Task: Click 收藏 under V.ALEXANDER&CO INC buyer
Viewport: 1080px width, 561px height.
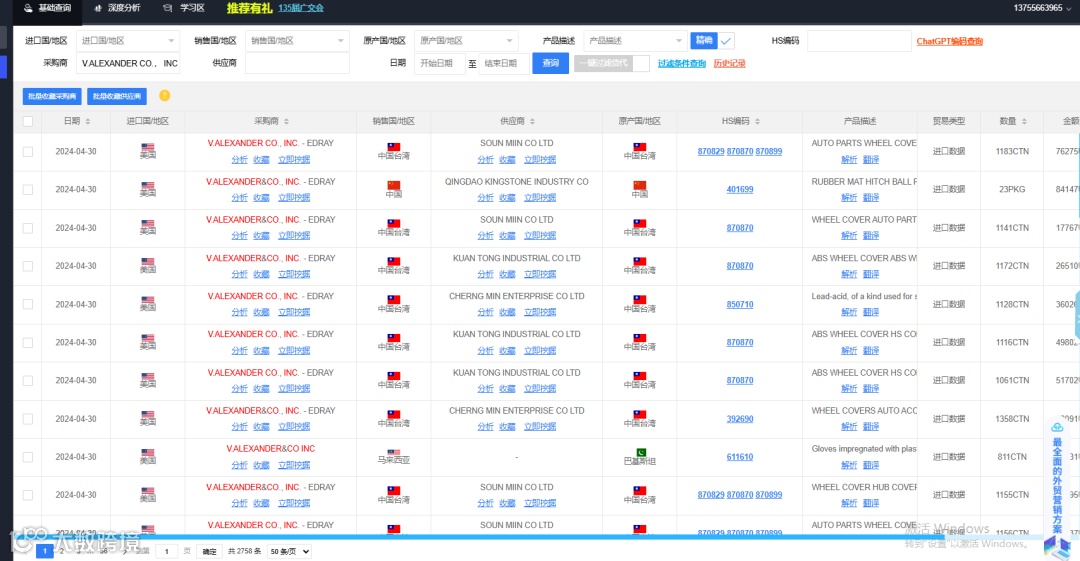Action: pyautogui.click(x=261, y=465)
